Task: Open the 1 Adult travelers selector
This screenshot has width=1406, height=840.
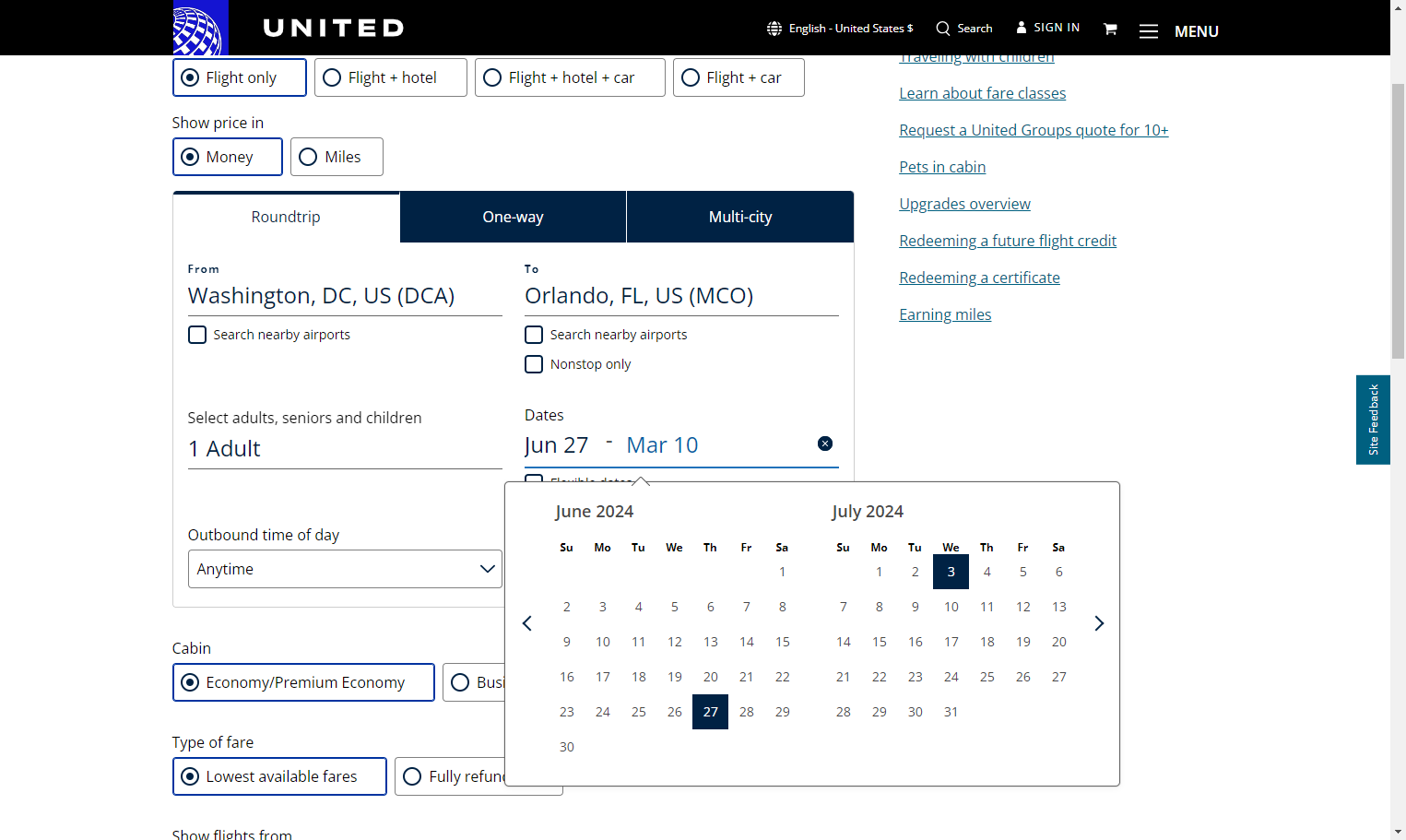Action: click(x=345, y=449)
